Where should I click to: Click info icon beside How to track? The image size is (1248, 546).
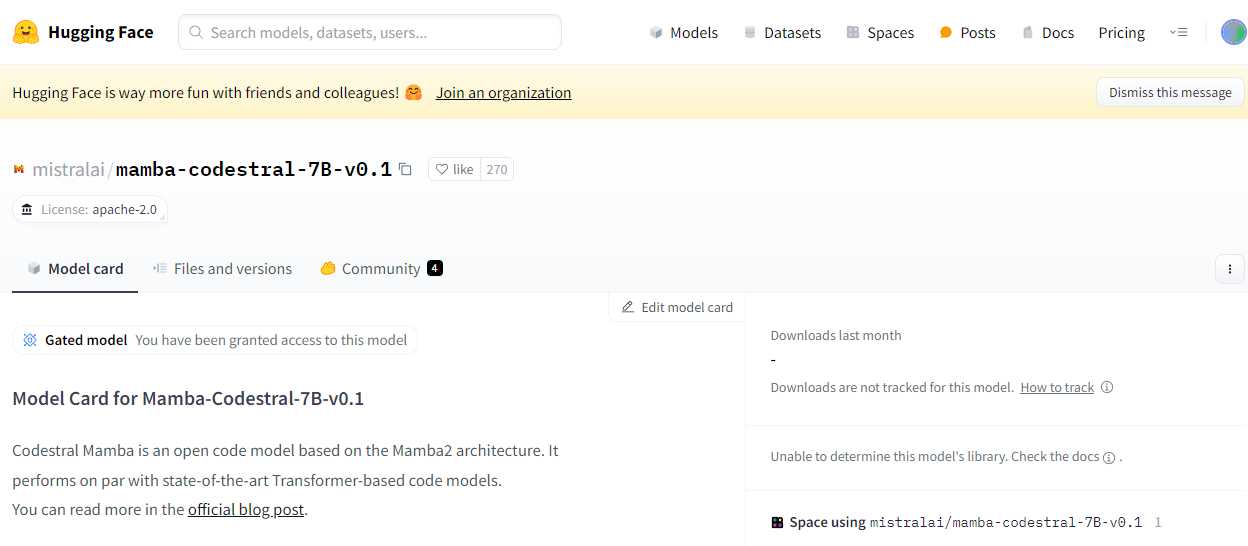tap(1107, 387)
